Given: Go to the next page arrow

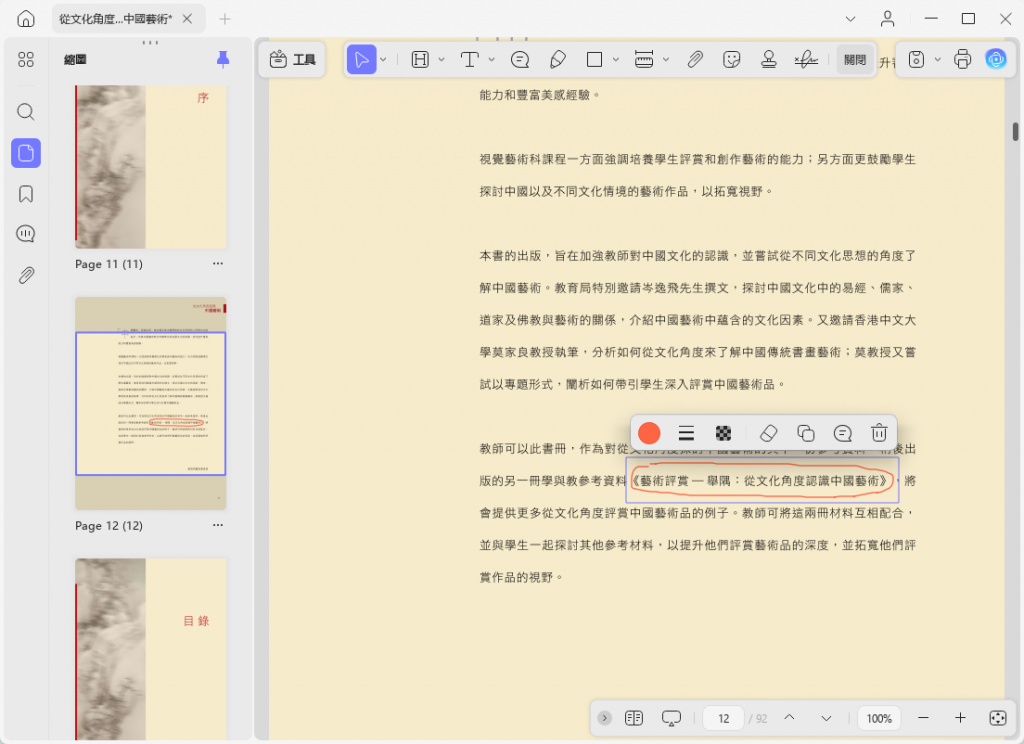Looking at the screenshot, I should coord(826,718).
